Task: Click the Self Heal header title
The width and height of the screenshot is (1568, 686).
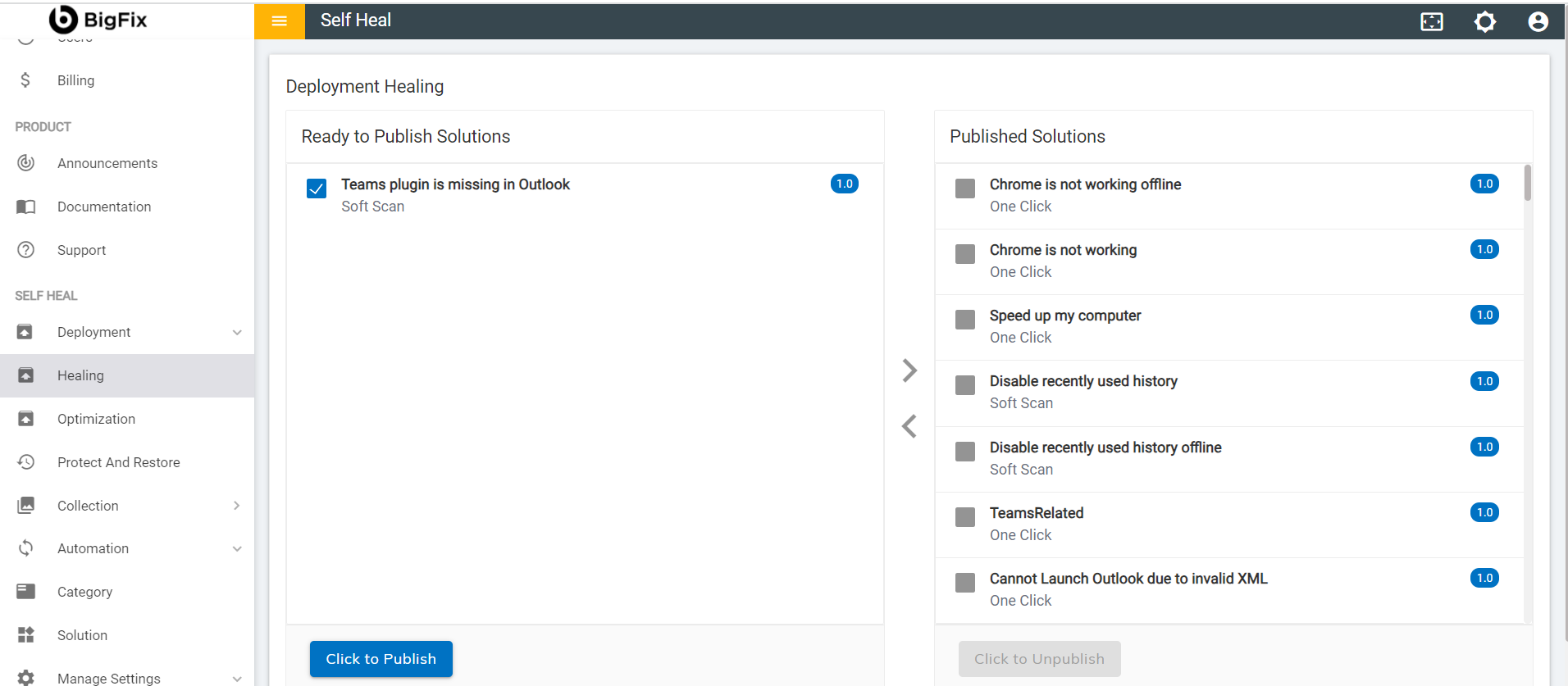Action: pyautogui.click(x=356, y=20)
